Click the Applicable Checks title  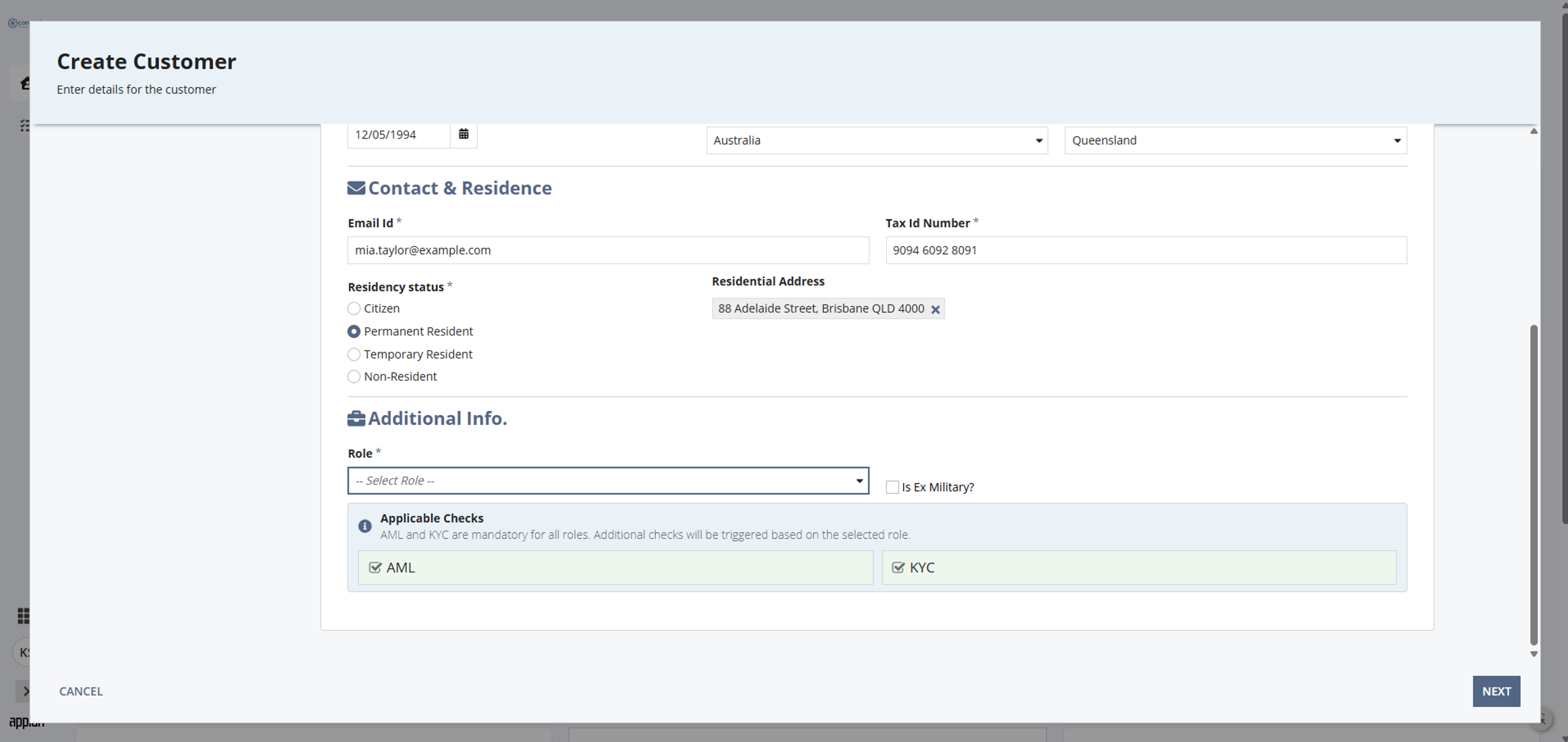point(432,519)
